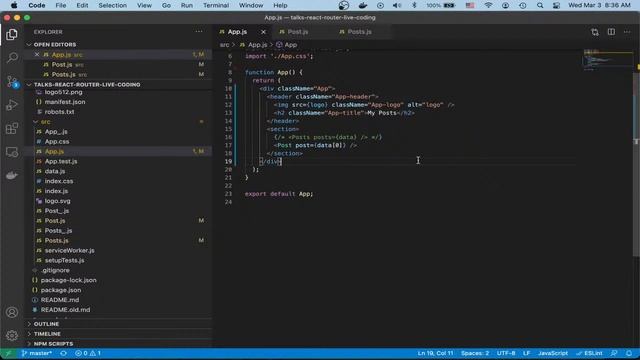Switch to the Posts.js tab

coord(361,32)
